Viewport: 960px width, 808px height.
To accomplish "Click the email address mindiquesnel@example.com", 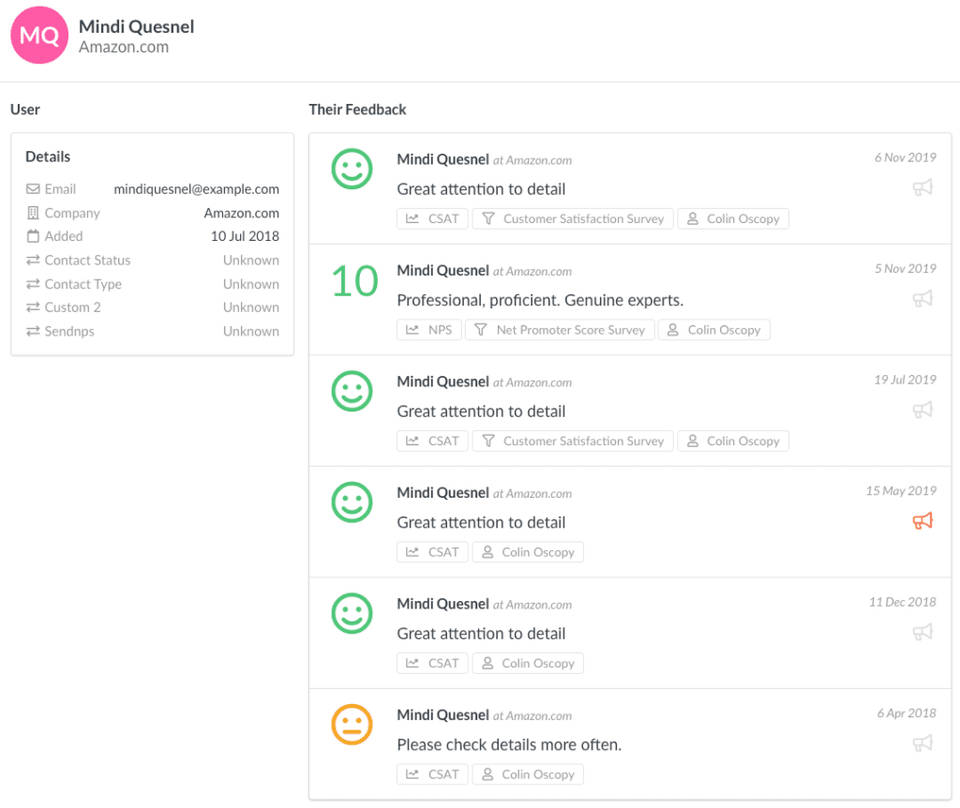I will [x=196, y=189].
